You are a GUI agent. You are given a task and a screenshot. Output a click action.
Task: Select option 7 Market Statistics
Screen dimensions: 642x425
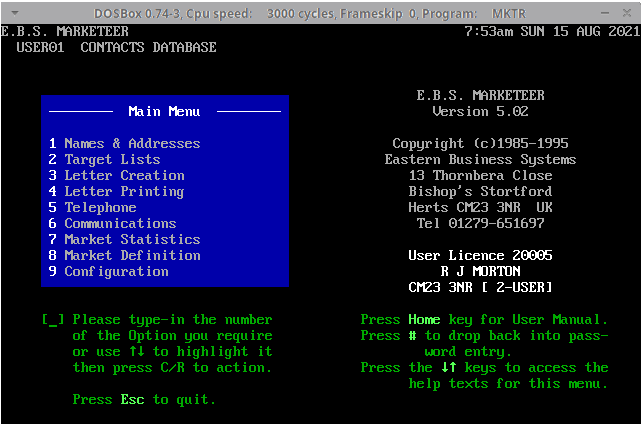click(x=124, y=240)
